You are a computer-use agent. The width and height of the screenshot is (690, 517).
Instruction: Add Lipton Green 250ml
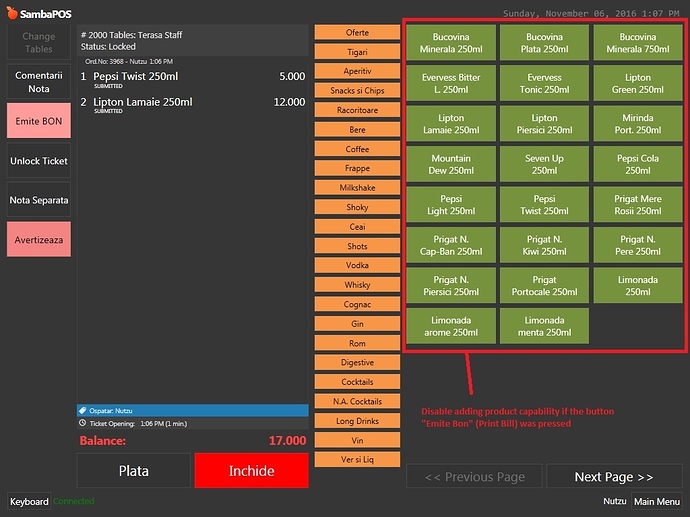point(638,83)
